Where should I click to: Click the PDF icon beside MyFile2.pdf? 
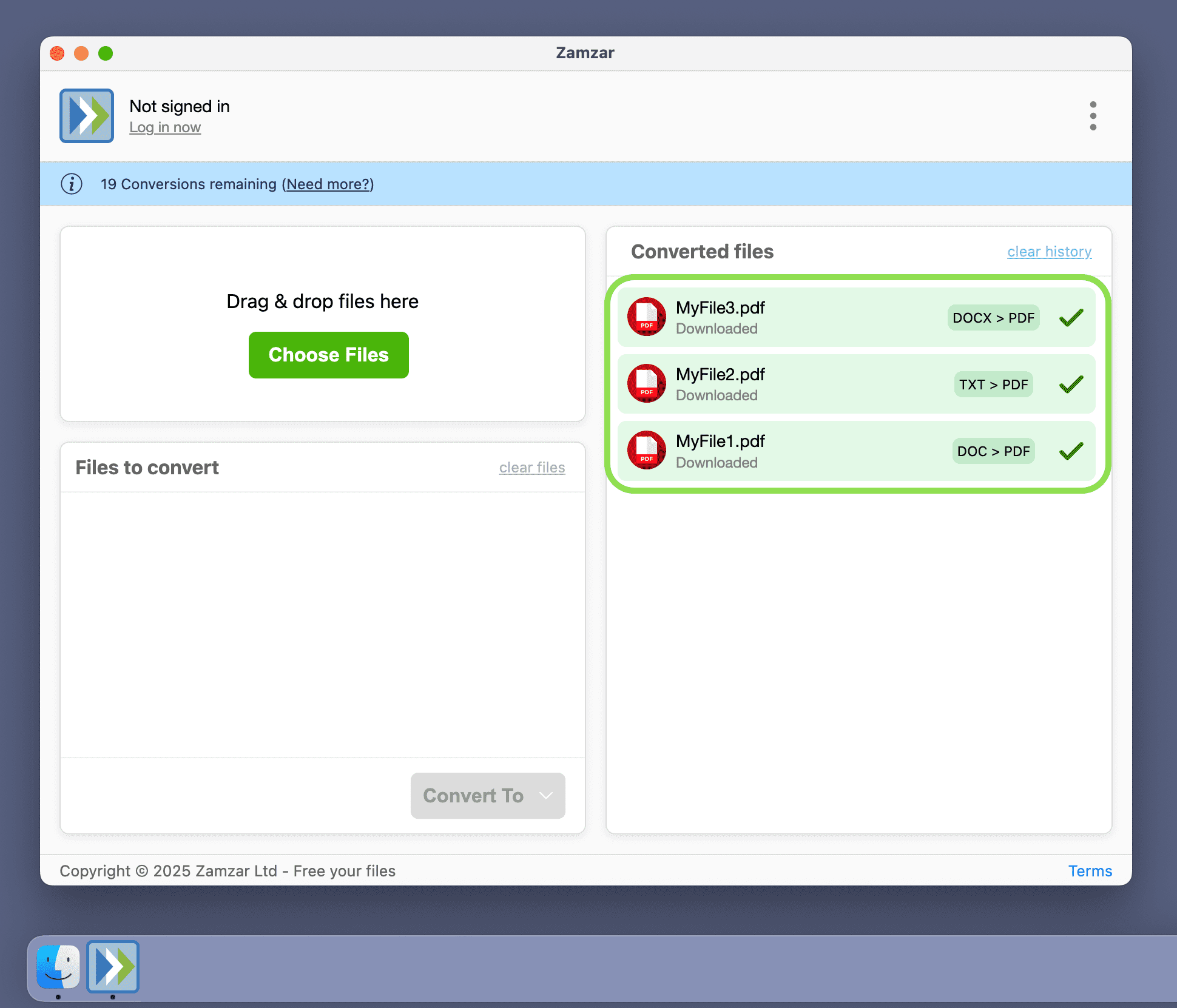pyautogui.click(x=646, y=384)
